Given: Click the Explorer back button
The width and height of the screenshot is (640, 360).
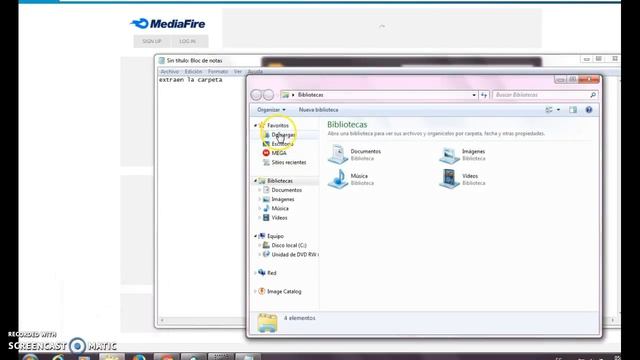Looking at the screenshot, I should click(256, 95).
